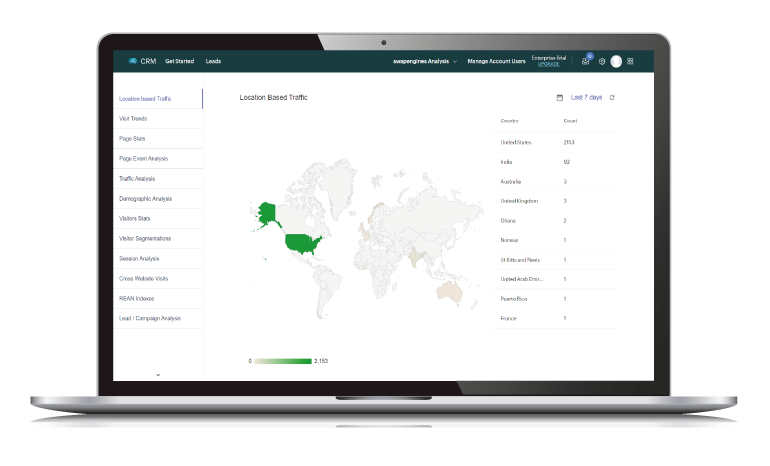Open Visitors Stats in sidebar
This screenshot has width=770, height=466.
[158, 219]
